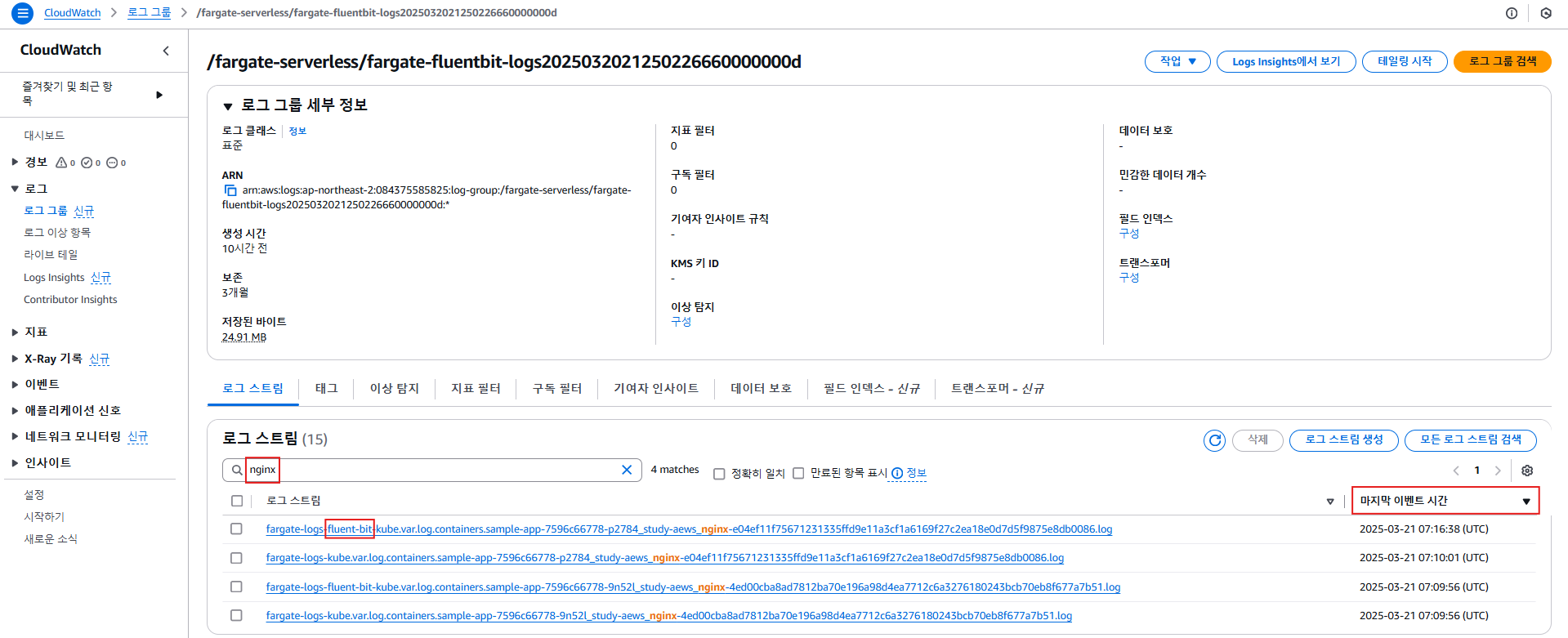Open log stream table preferences gear
The height and width of the screenshot is (638, 1568).
click(1527, 471)
